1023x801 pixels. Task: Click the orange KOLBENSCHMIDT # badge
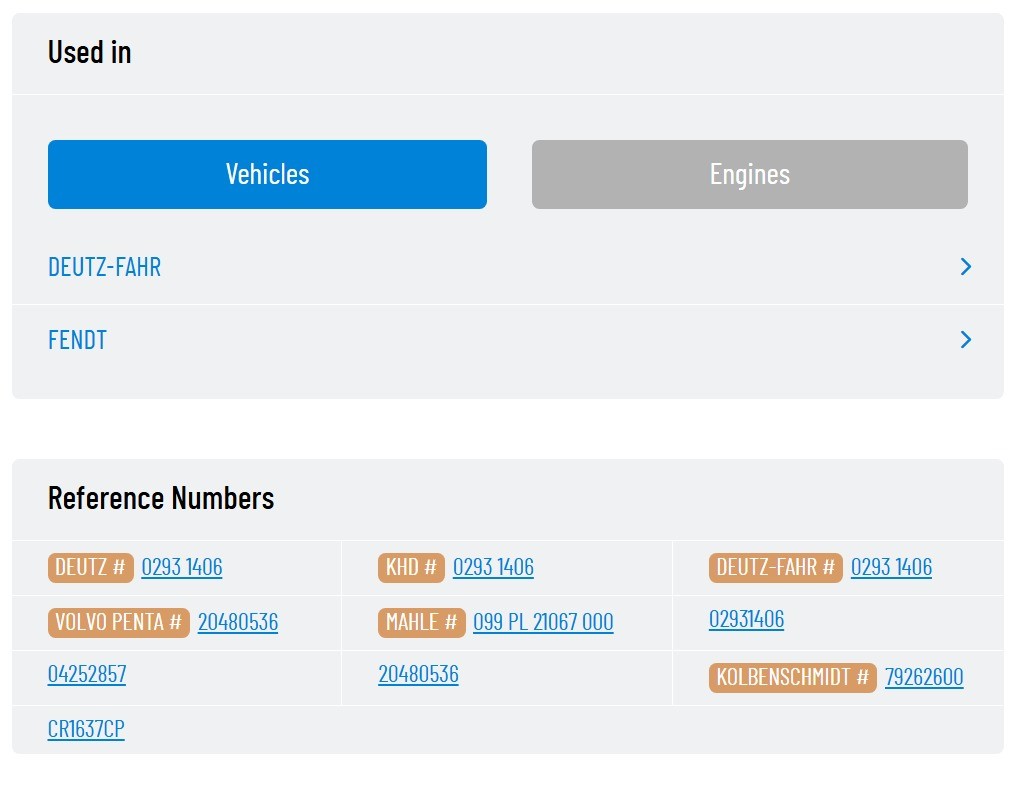[793, 677]
